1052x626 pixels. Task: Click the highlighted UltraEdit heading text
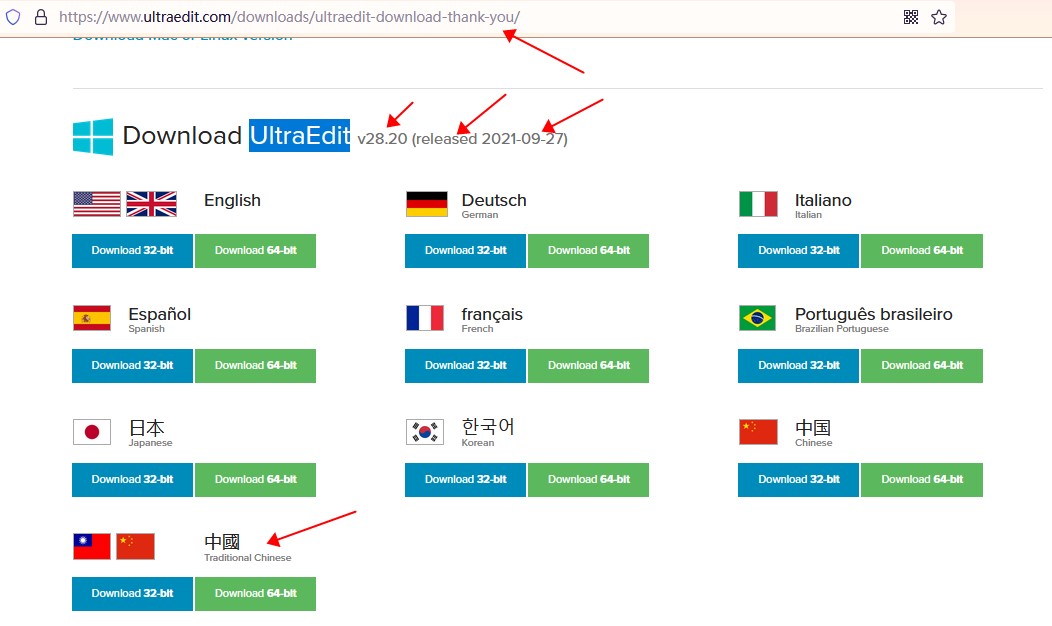[x=299, y=136]
